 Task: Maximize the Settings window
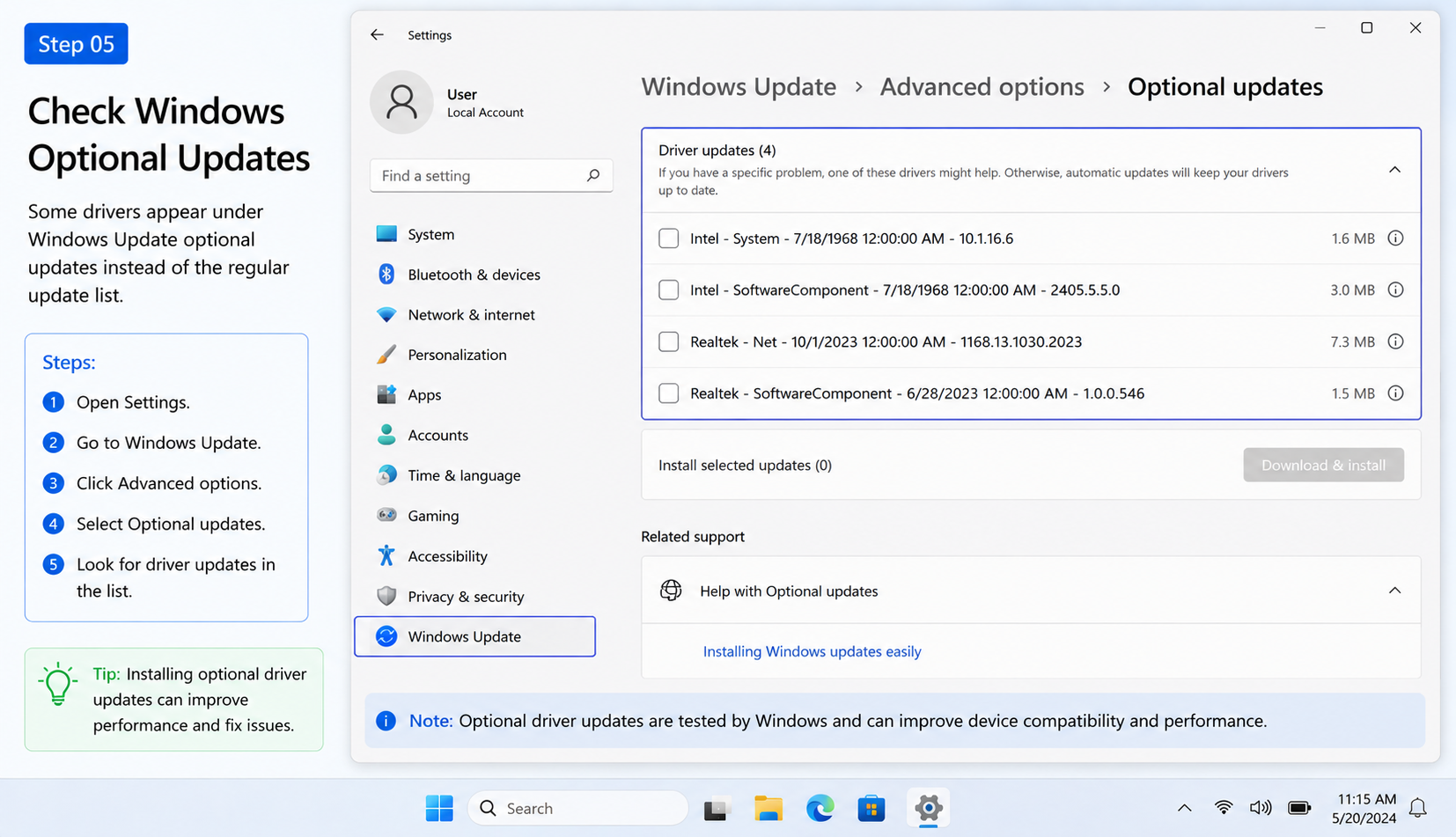click(1366, 28)
